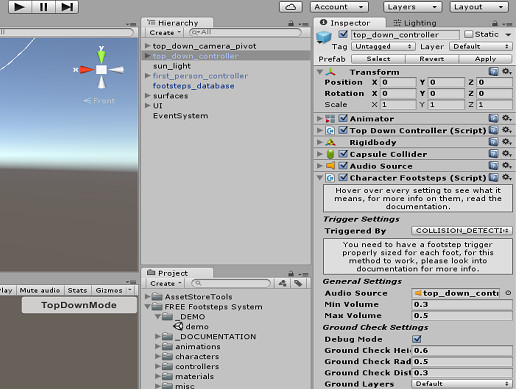This screenshot has height=389, width=516.
Task: Select sun_light in the Hierarchy
Action: coord(172,66)
